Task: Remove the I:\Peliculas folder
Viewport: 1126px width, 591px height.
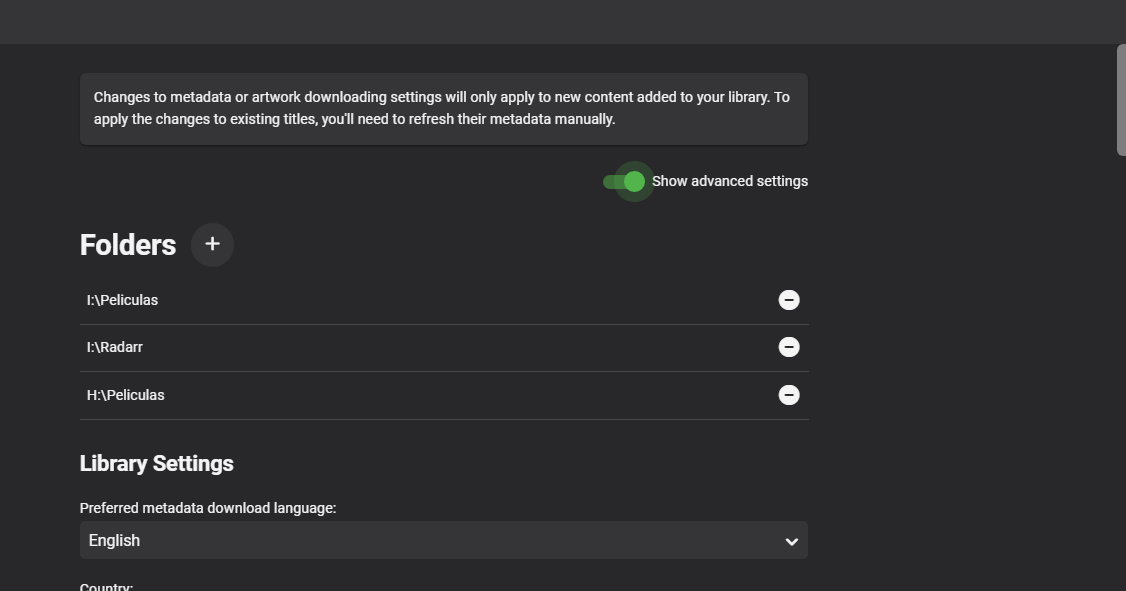Action: (x=789, y=300)
